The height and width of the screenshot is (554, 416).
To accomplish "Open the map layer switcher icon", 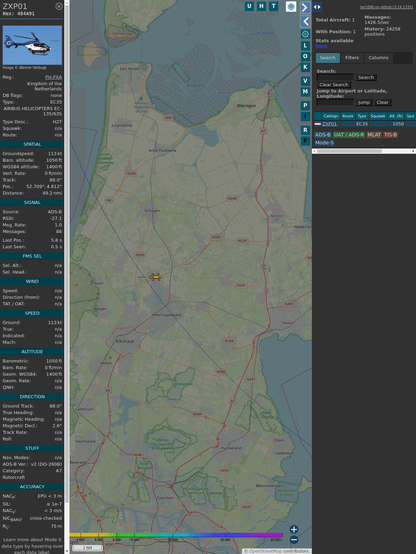I will point(291,7).
